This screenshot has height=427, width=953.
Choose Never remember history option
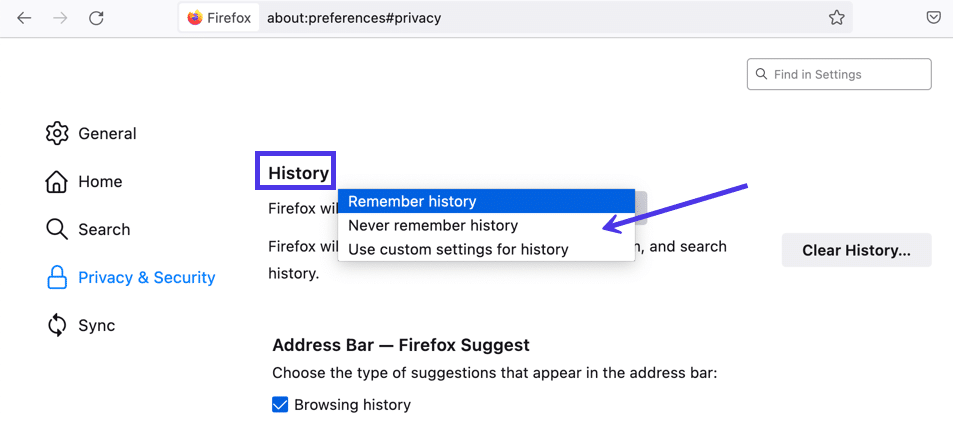pos(433,225)
